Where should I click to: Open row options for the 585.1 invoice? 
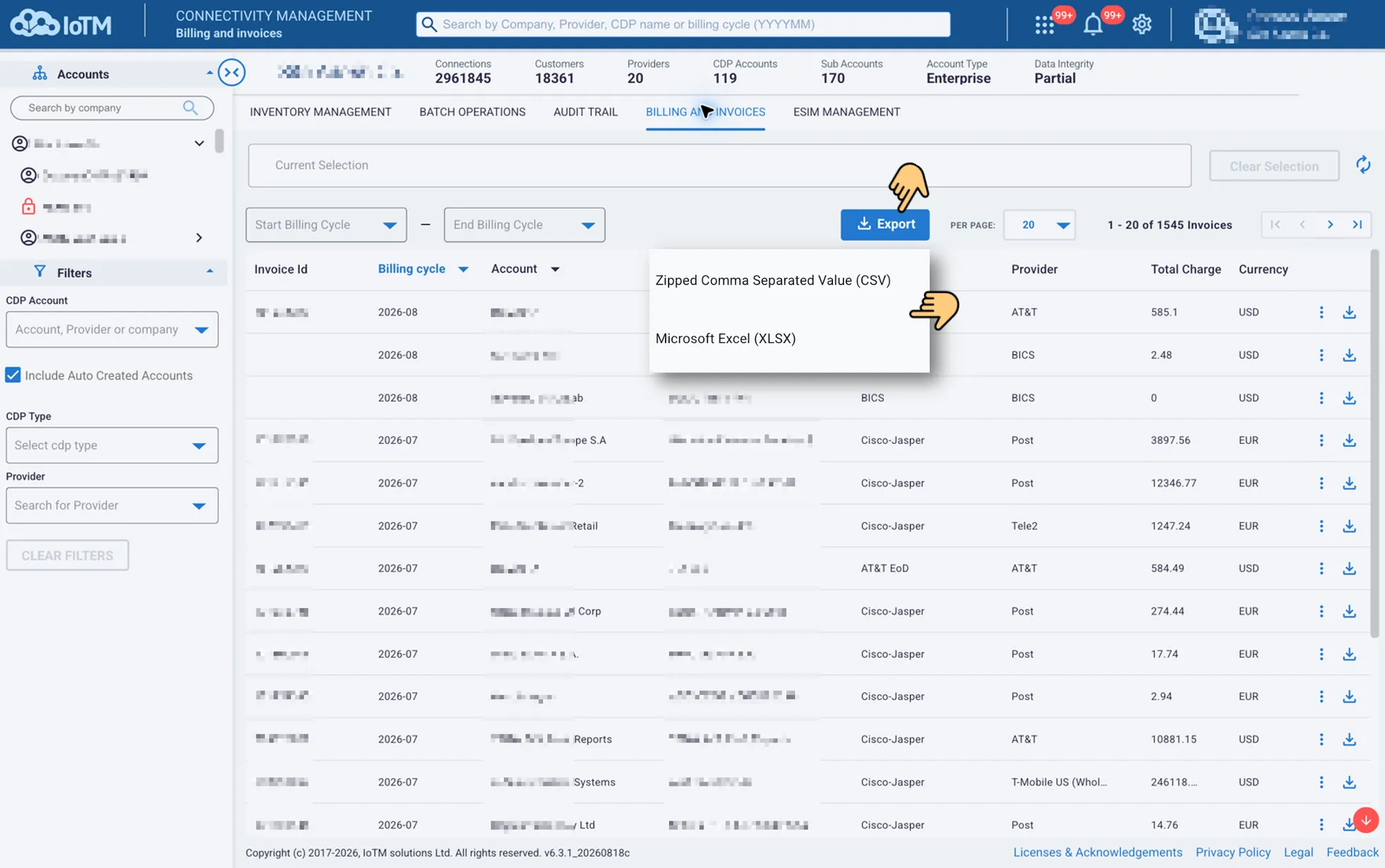(1321, 312)
